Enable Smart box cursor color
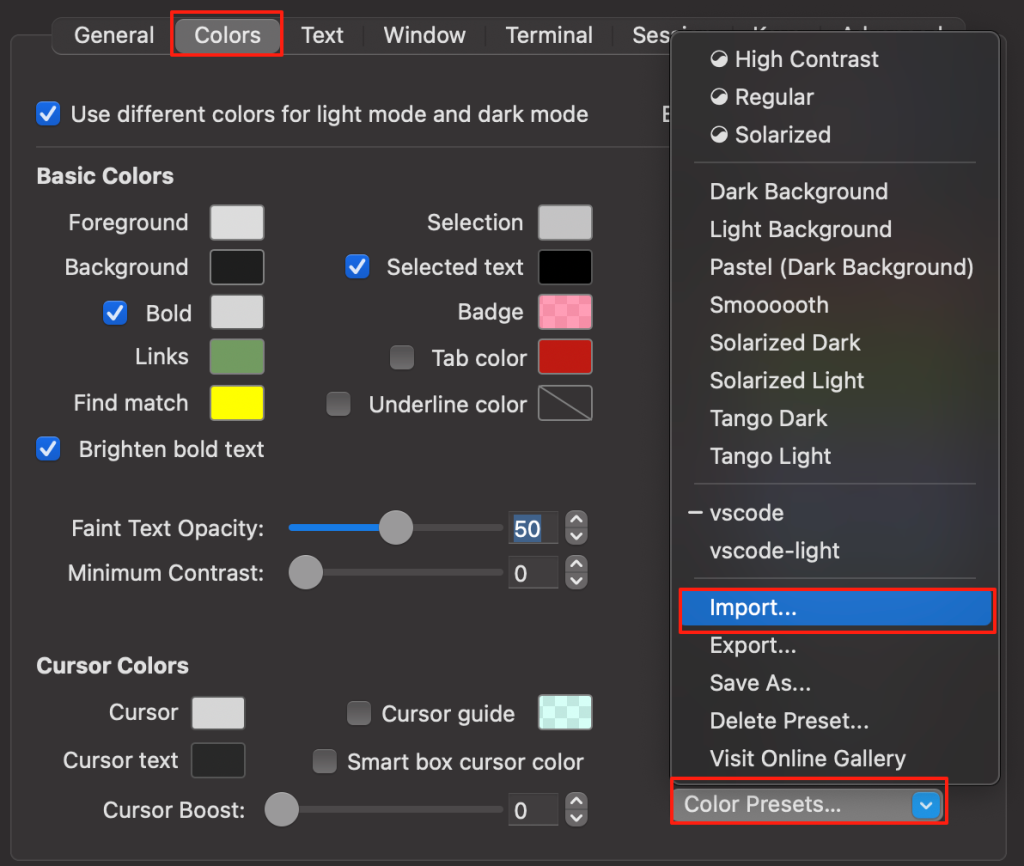Image resolution: width=1024 pixels, height=866 pixels. [x=325, y=761]
